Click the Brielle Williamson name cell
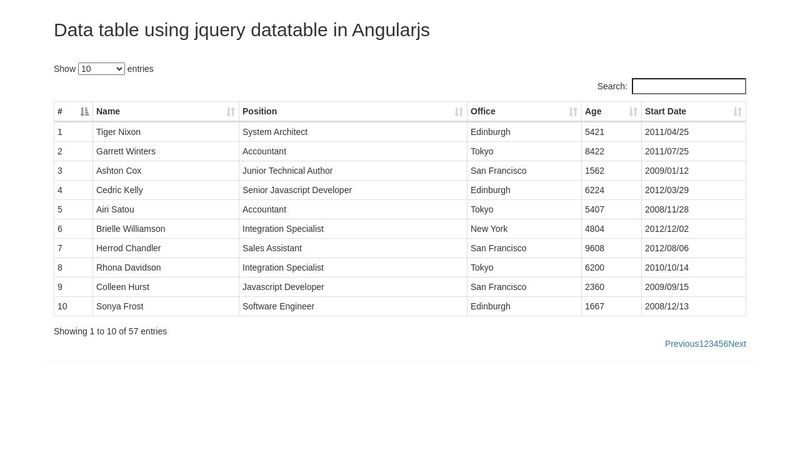The image size is (800, 450). pos(130,229)
